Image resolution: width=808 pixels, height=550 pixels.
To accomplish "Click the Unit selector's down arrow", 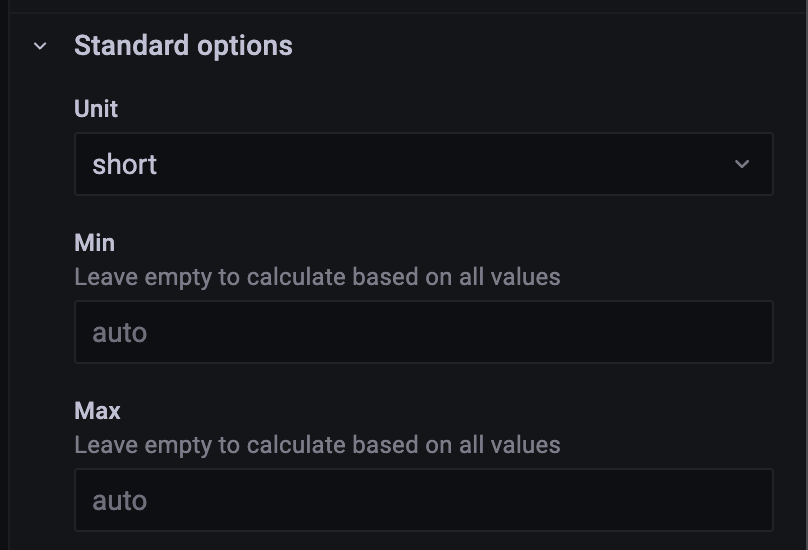I will (742, 164).
